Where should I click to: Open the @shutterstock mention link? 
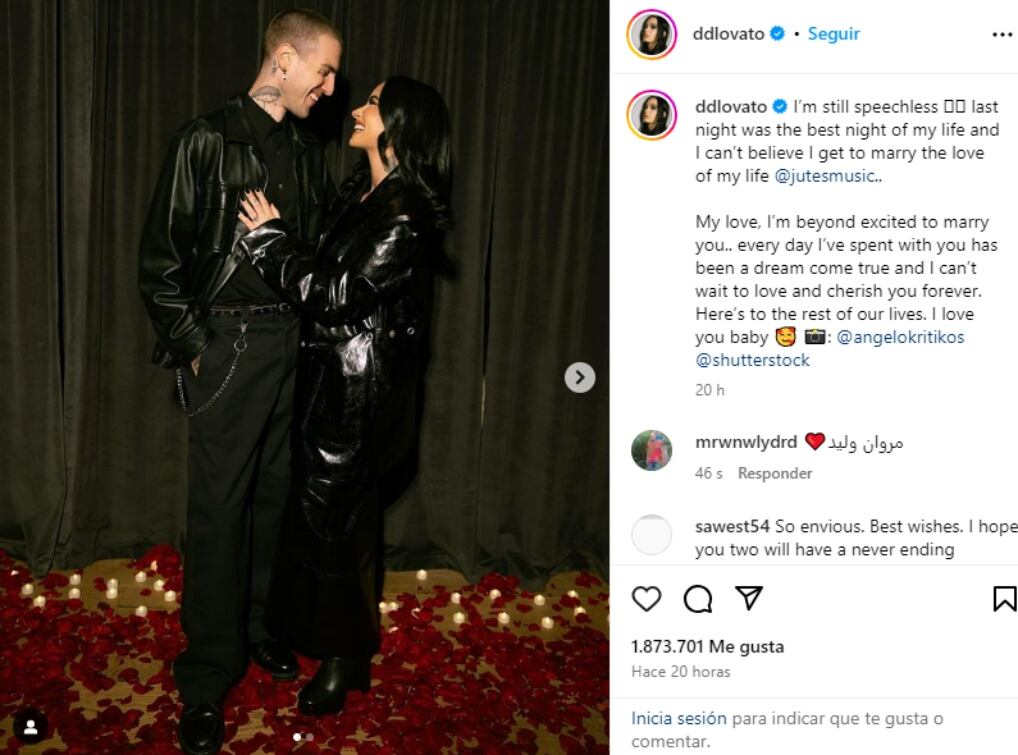point(752,360)
